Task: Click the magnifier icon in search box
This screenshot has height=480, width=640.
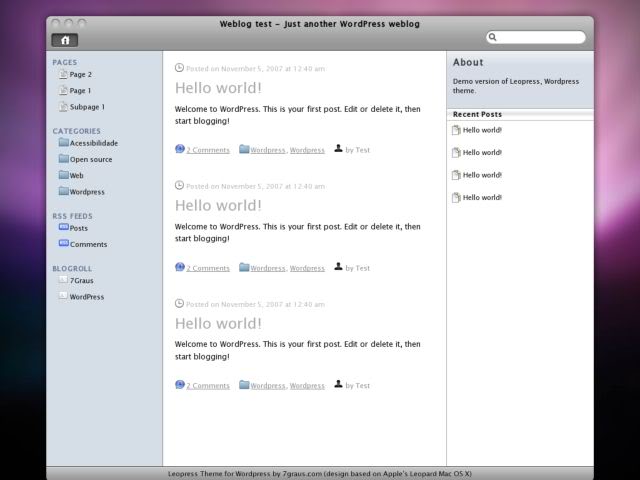Action: 493,38
